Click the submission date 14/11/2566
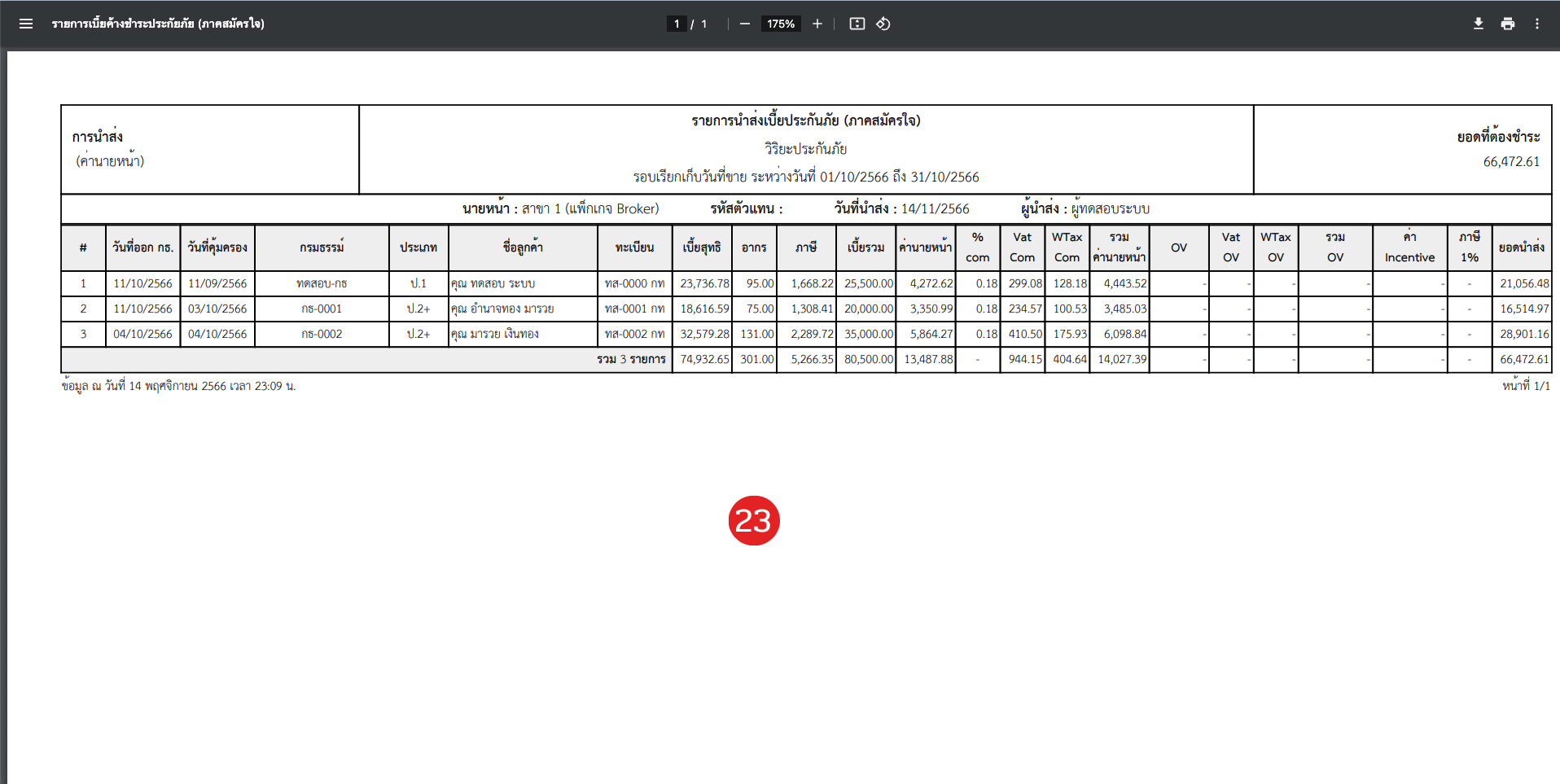1560x784 pixels. pos(935,208)
